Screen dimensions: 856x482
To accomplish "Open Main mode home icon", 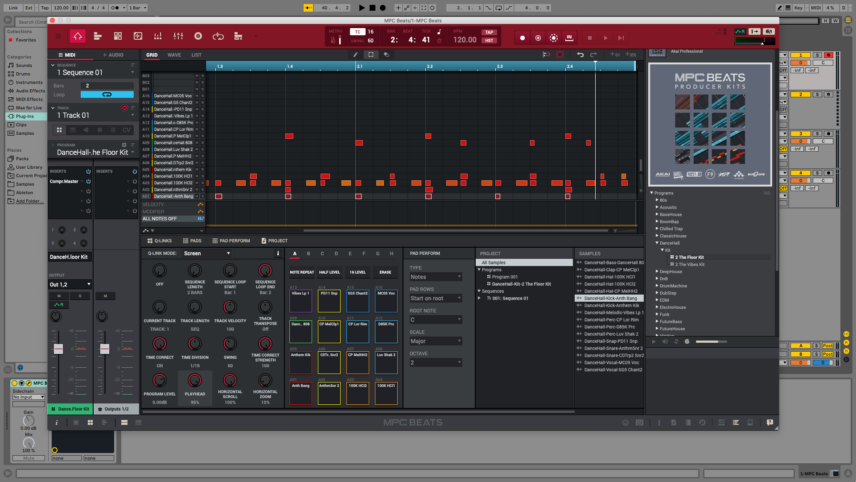I will click(x=77, y=37).
